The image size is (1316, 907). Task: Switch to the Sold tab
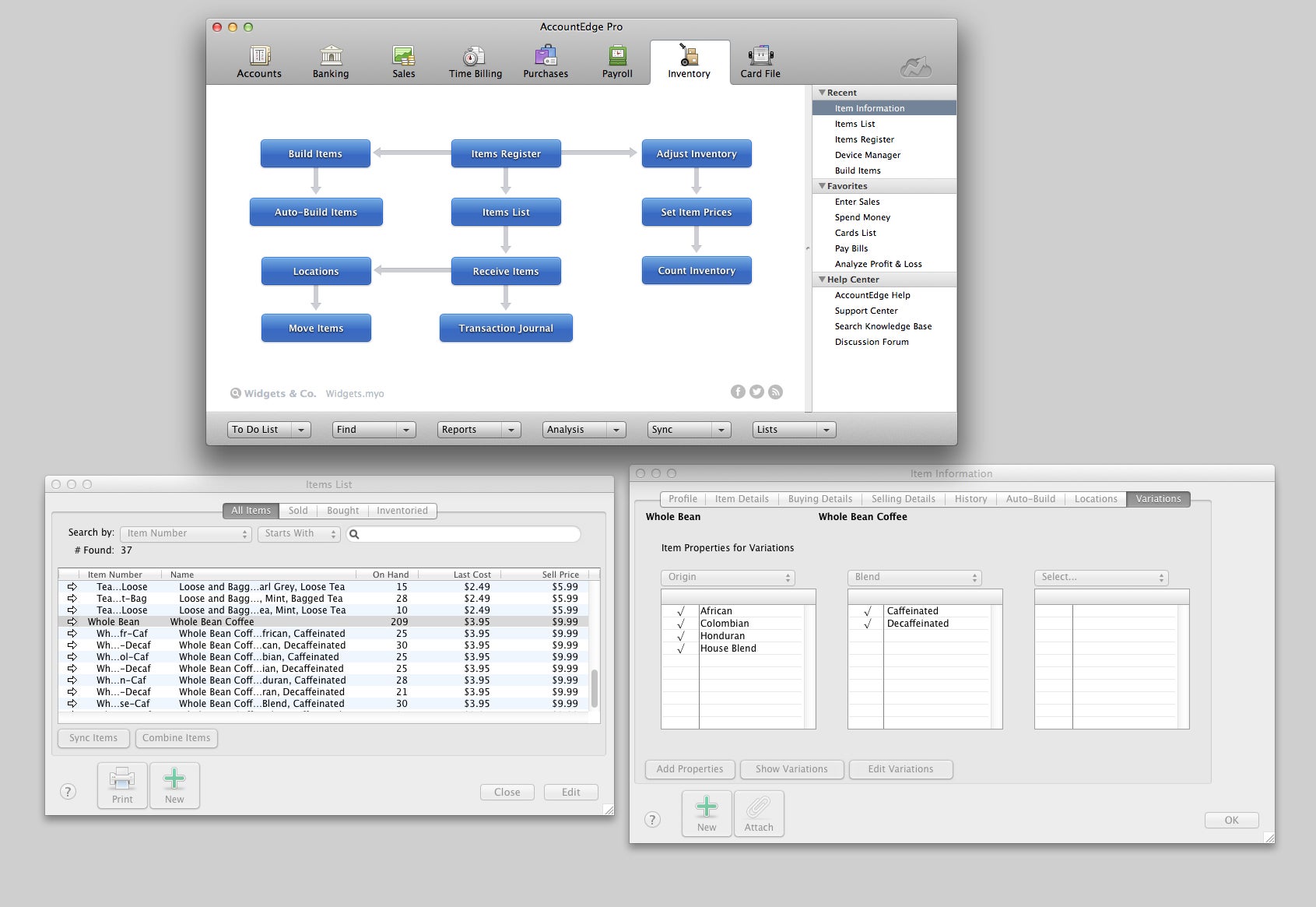pos(298,511)
